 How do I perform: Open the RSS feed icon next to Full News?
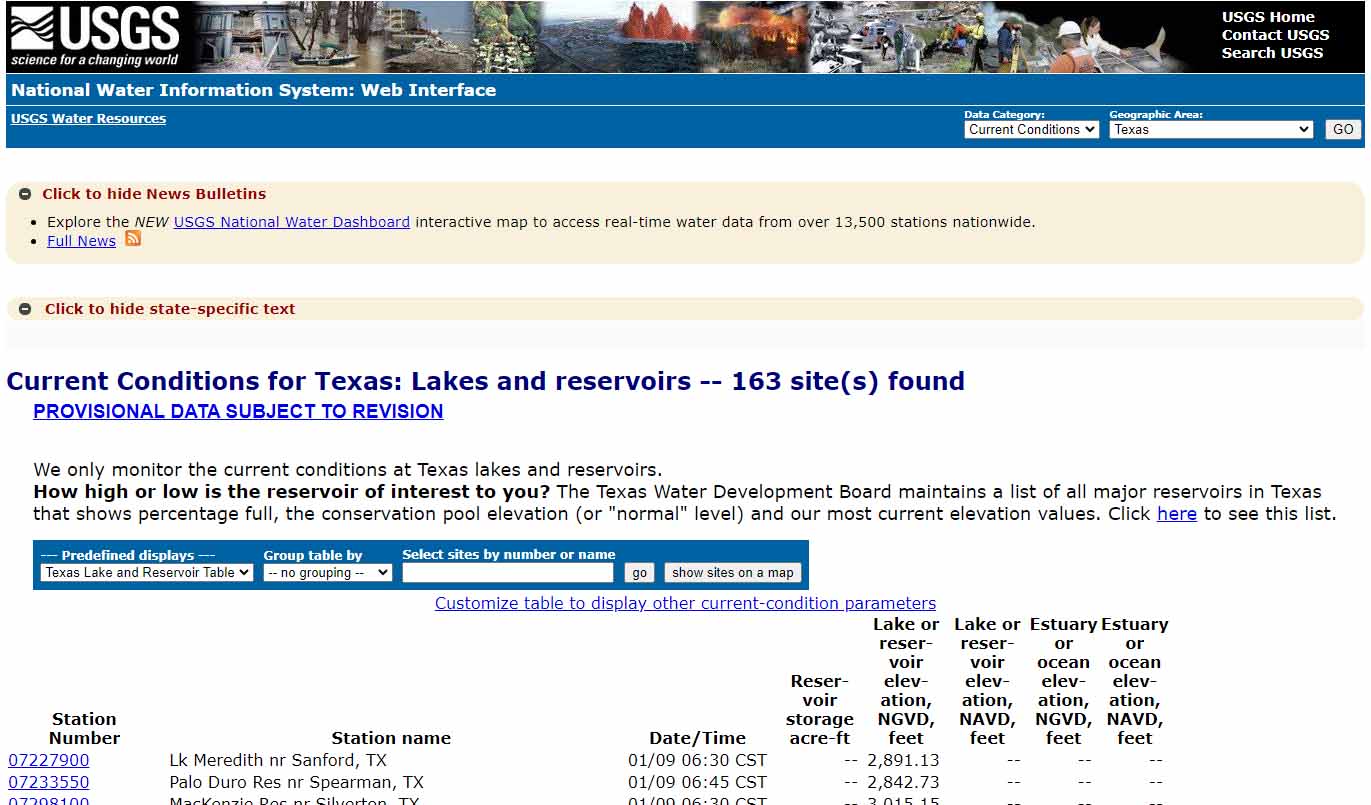click(133, 239)
